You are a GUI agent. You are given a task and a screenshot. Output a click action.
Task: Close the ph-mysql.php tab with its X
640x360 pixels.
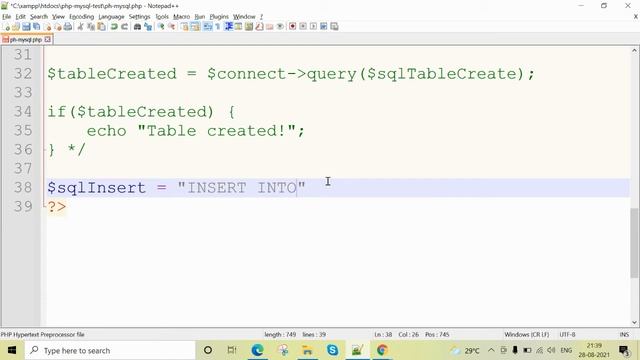point(48,40)
